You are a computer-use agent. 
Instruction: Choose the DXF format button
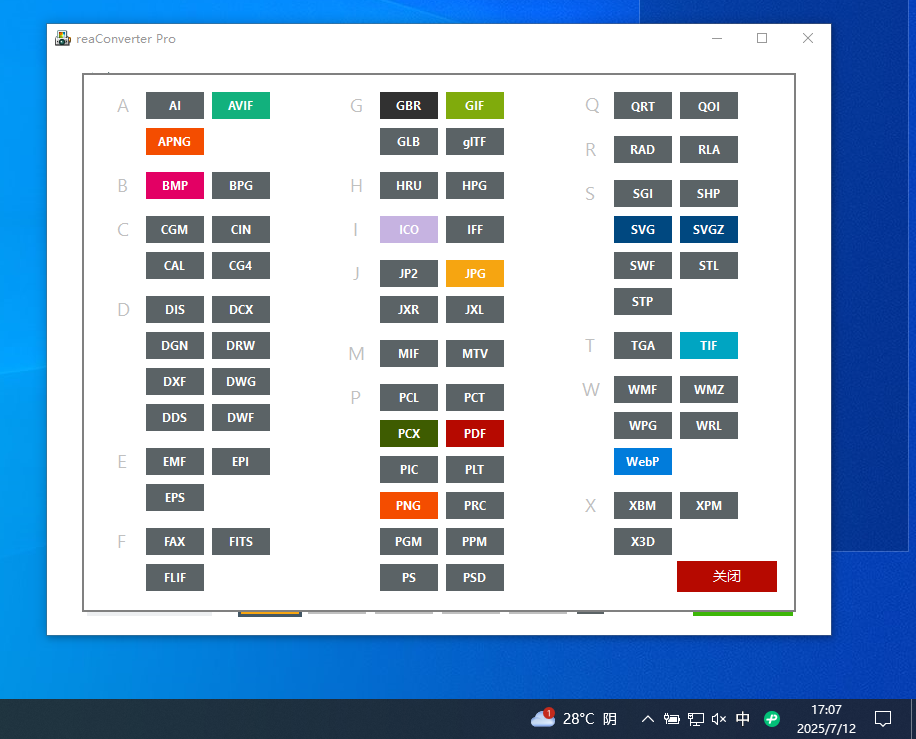tap(175, 381)
